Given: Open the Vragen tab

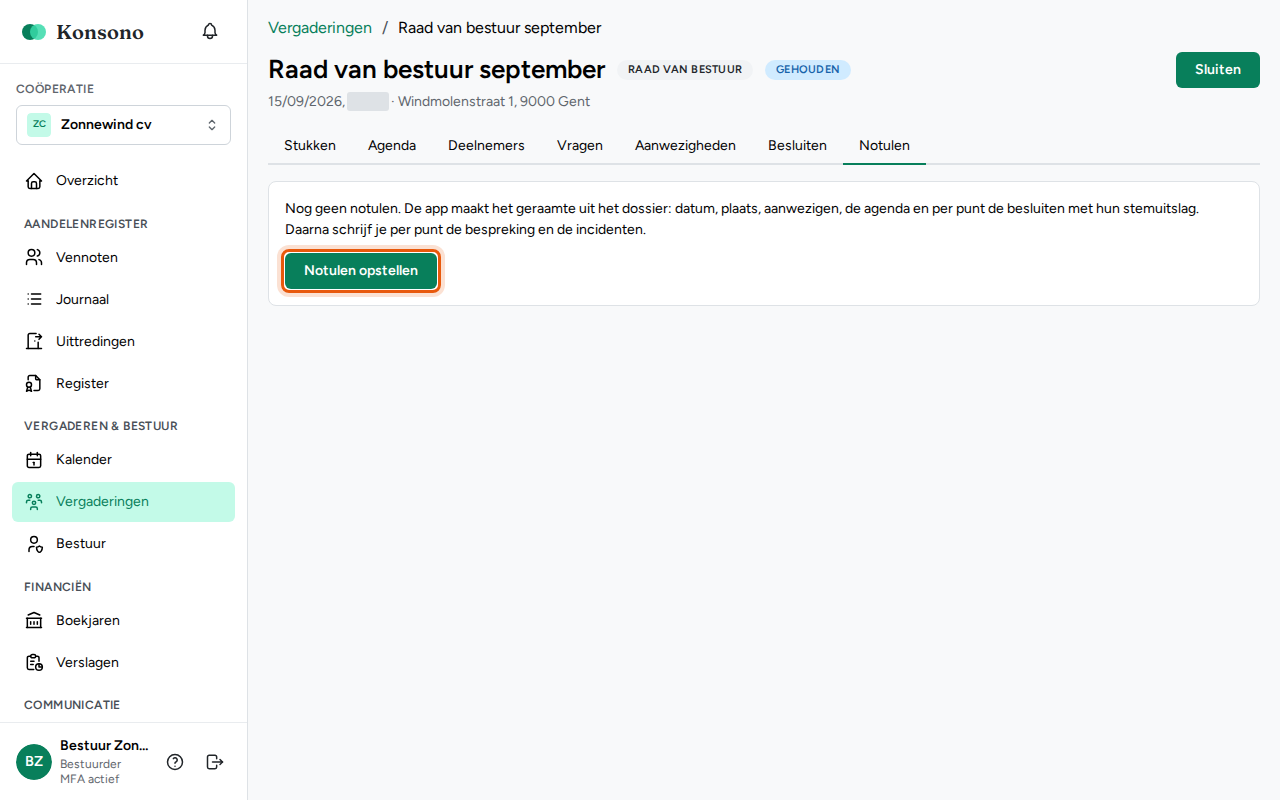Looking at the screenshot, I should coord(580,146).
